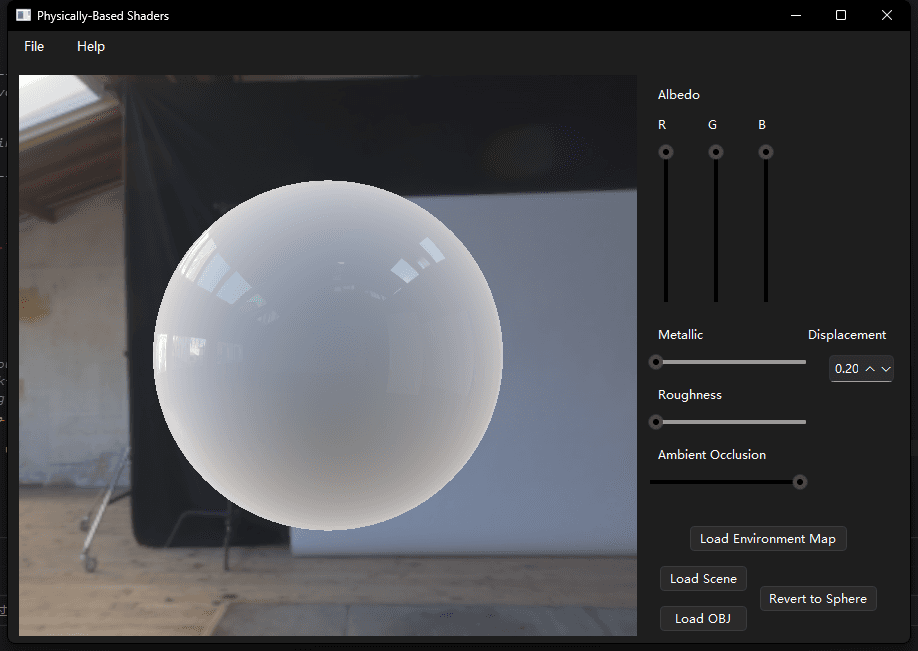
Task: Decrease Displacement with the down arrow
Action: point(886,369)
